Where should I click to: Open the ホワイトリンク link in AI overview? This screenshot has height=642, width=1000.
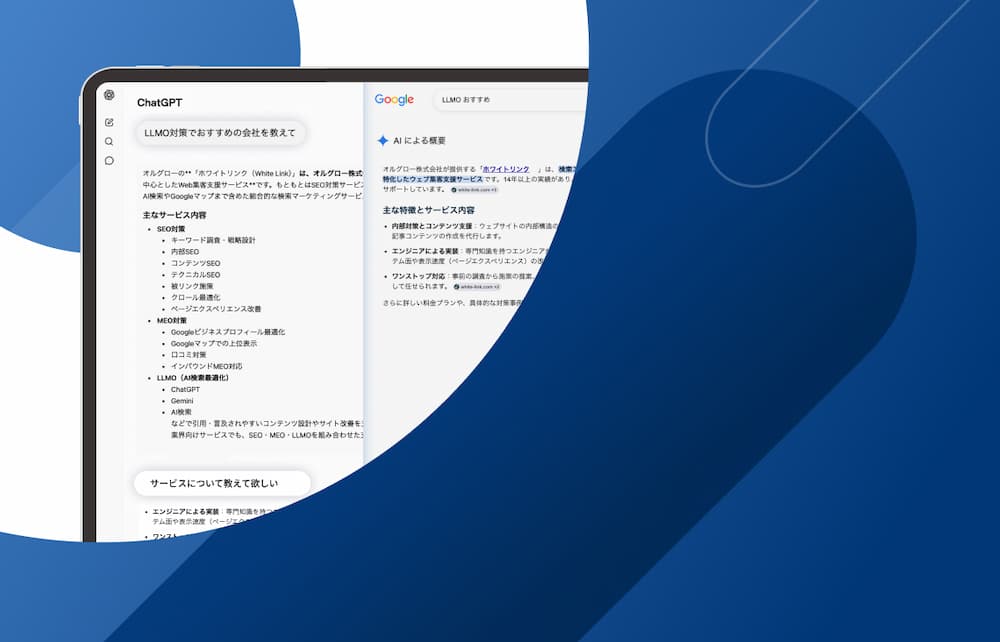[x=506, y=169]
